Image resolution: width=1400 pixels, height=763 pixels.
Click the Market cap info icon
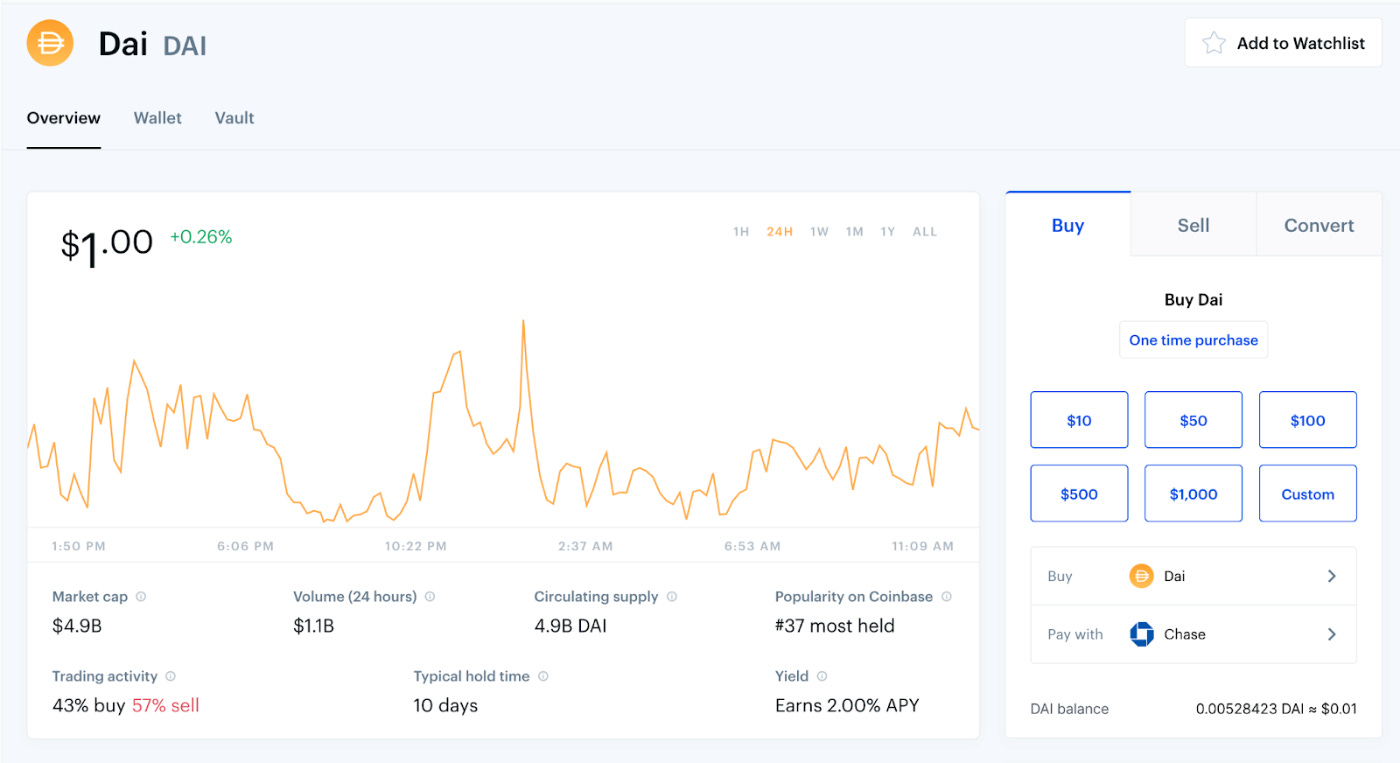pyautogui.click(x=141, y=596)
